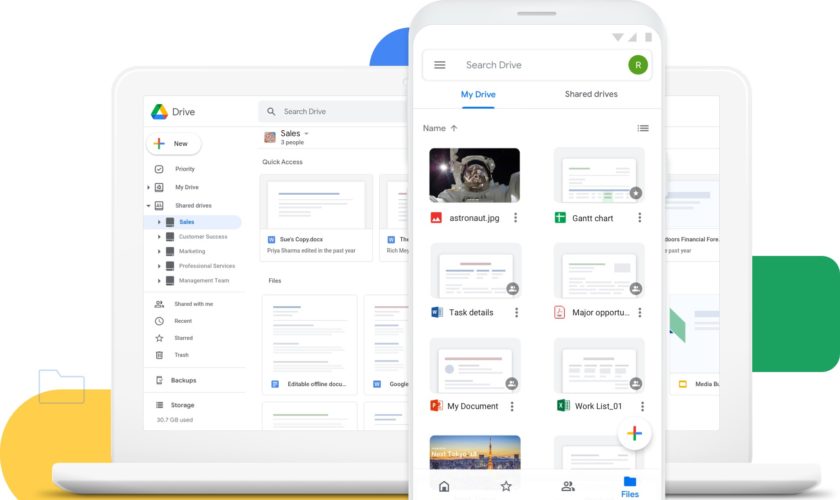The height and width of the screenshot is (500, 840).
Task: Open more options for astronaut.jpg
Action: tap(516, 217)
